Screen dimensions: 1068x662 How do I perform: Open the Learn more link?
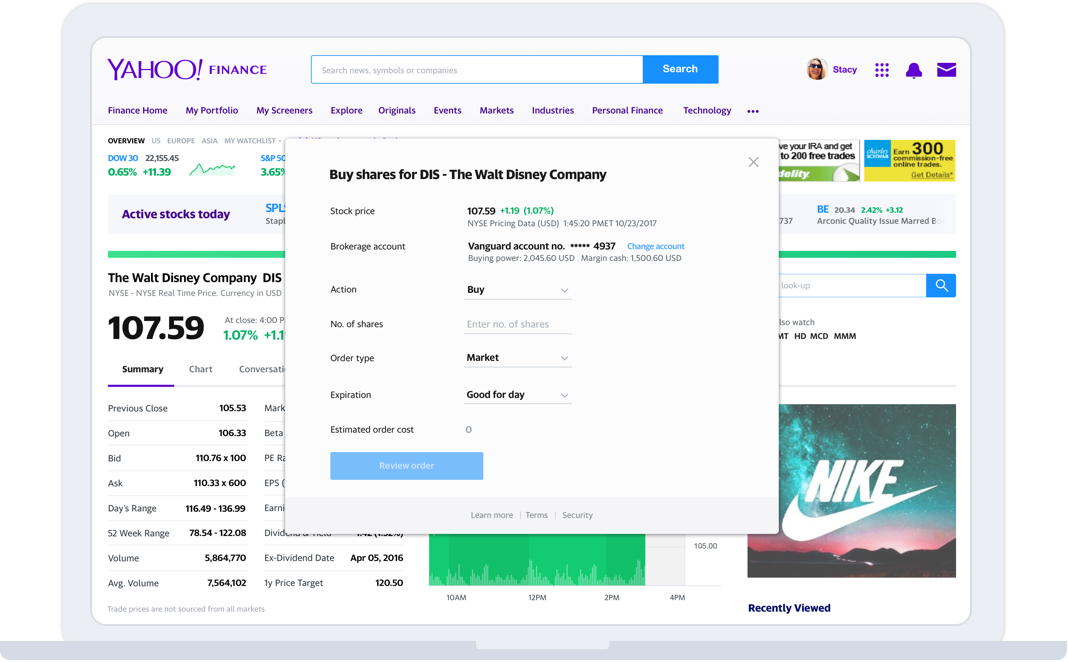pos(492,516)
